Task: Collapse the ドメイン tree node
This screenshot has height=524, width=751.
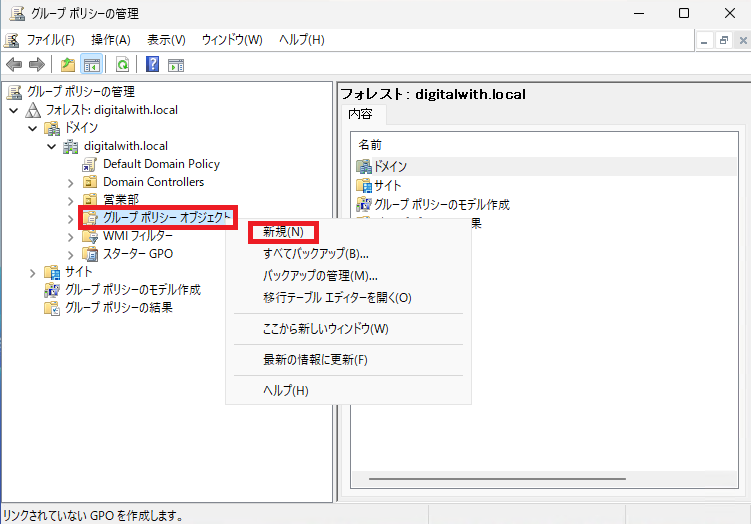Action: [33, 128]
